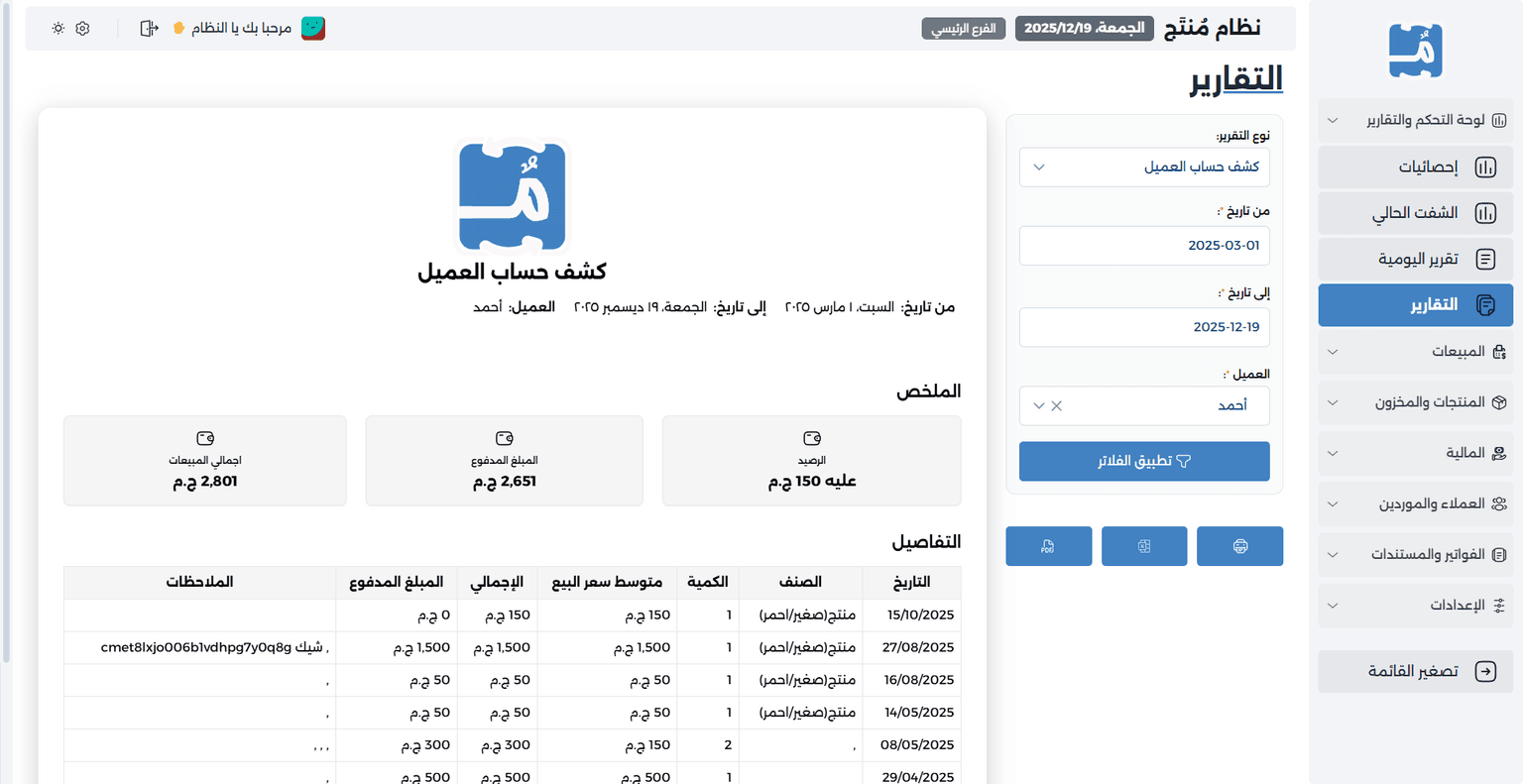
Task: Click the print report icon
Action: [1239, 546]
